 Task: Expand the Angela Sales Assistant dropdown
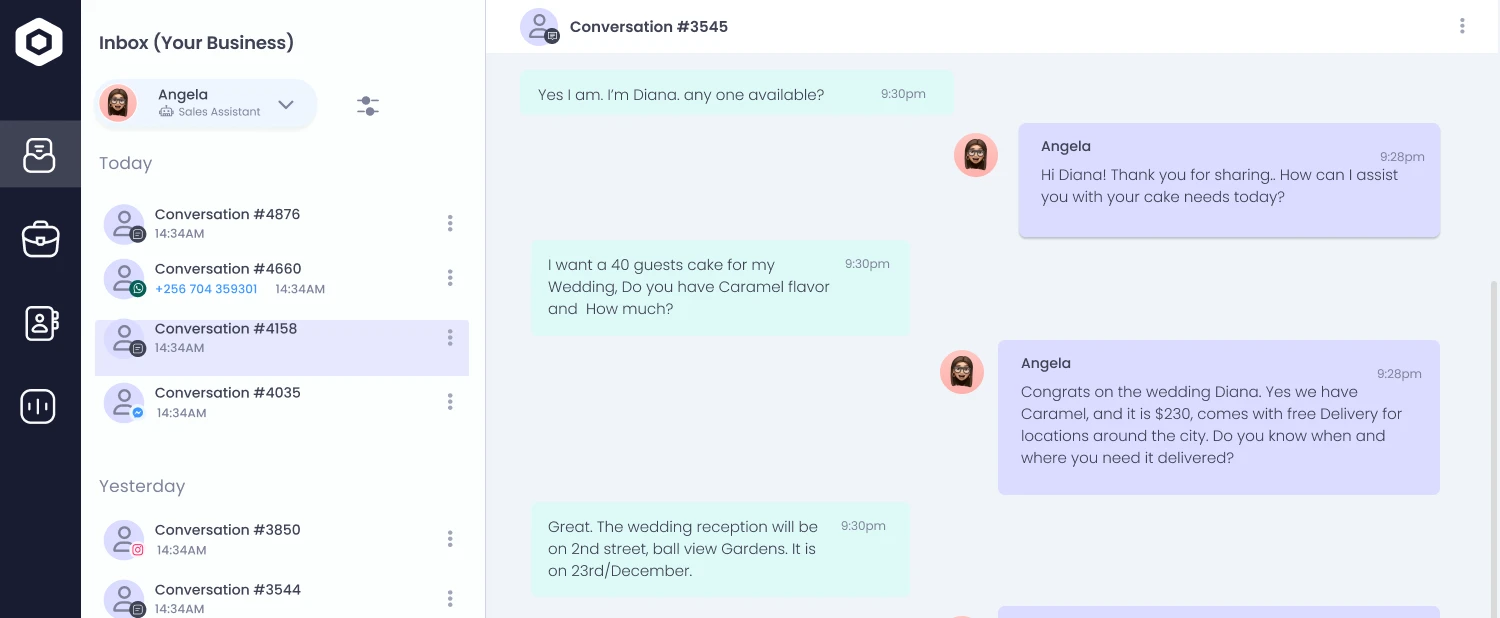[x=286, y=104]
